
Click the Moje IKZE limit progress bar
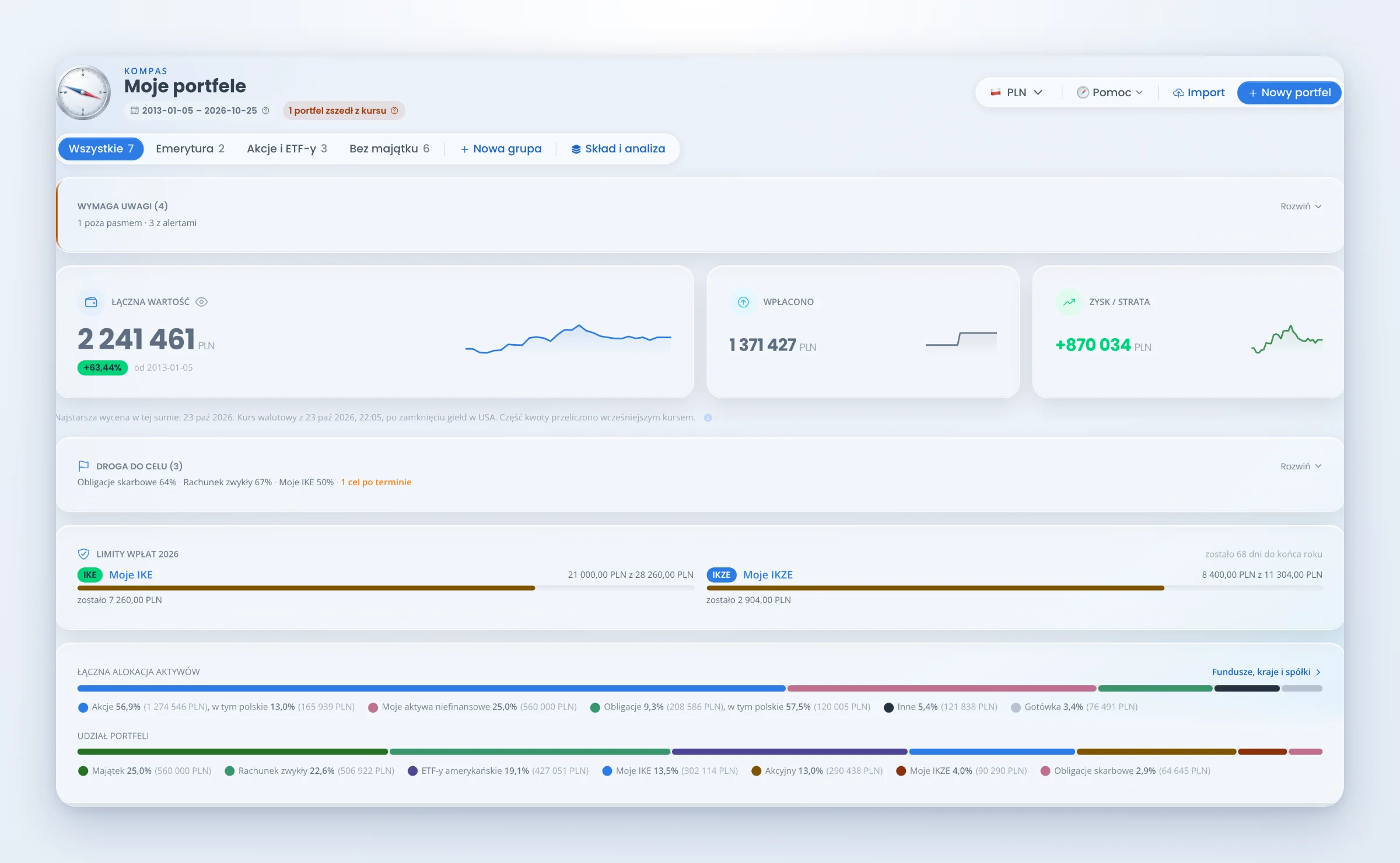[x=1014, y=588]
